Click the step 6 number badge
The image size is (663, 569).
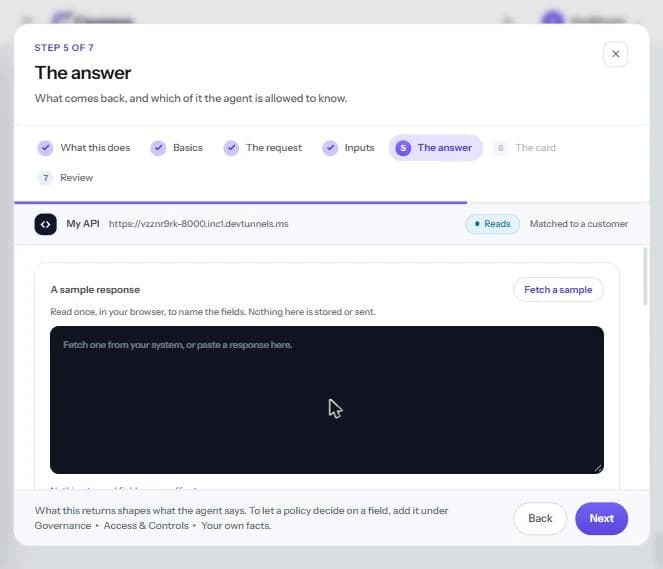point(501,148)
